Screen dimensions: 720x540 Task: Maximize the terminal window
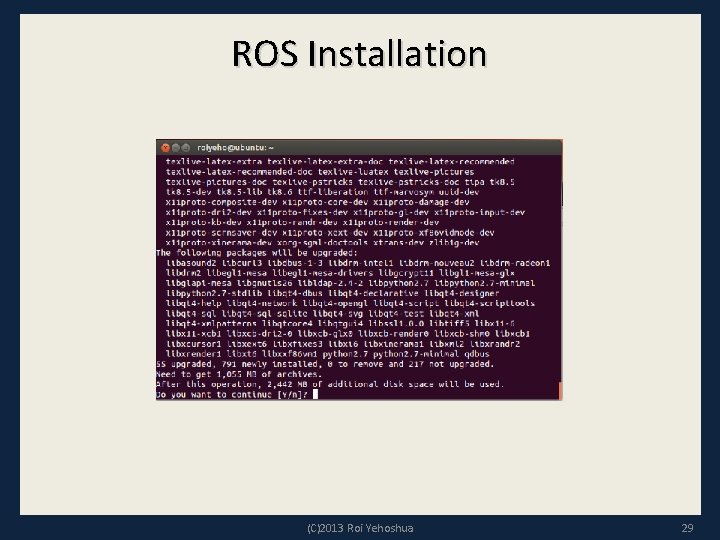click(186, 148)
